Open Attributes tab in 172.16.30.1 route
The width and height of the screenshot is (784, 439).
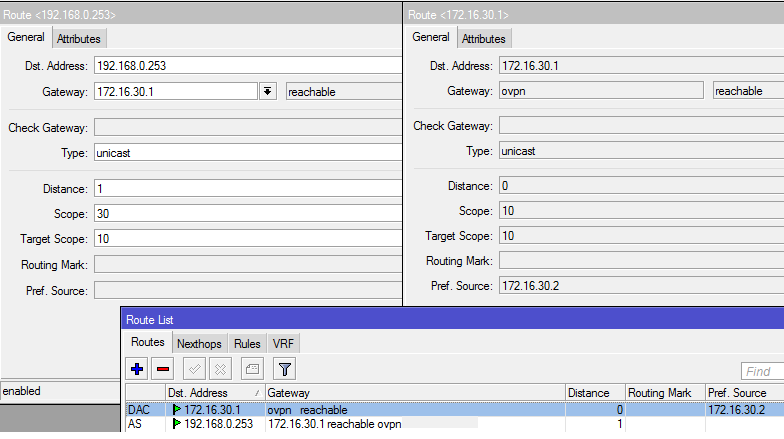tap(483, 39)
